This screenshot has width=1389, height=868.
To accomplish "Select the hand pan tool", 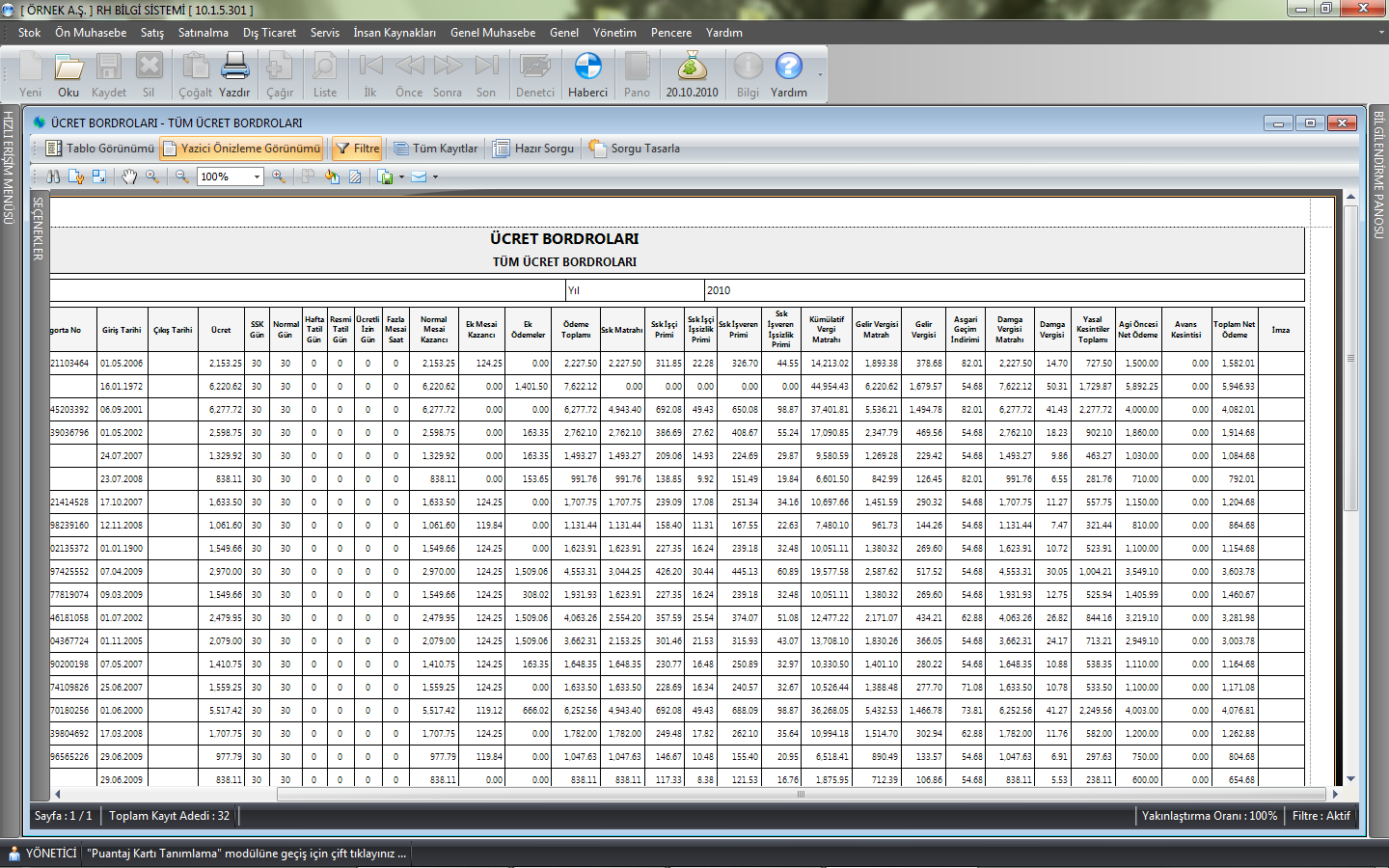I will tap(129, 176).
